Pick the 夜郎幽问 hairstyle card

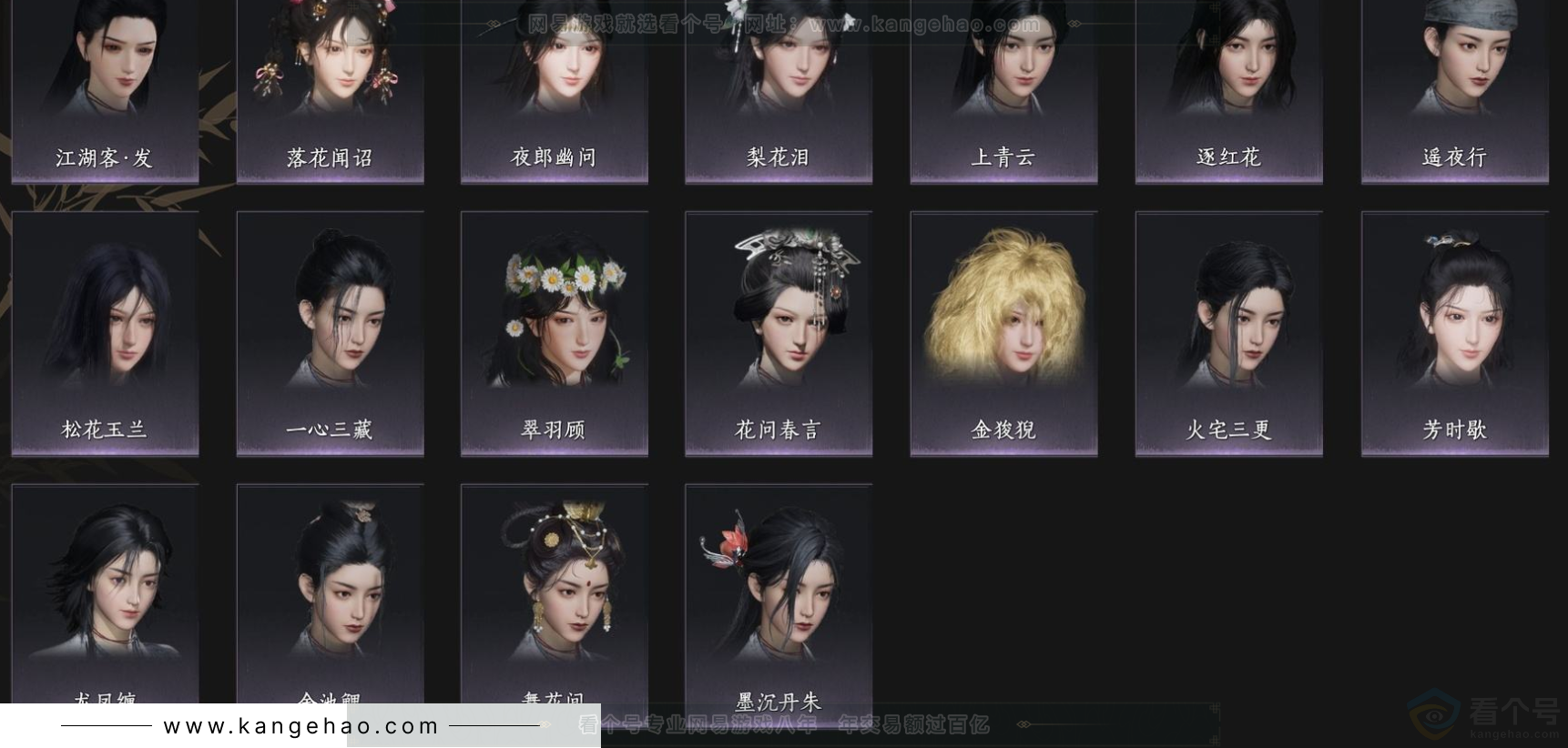tap(555, 91)
